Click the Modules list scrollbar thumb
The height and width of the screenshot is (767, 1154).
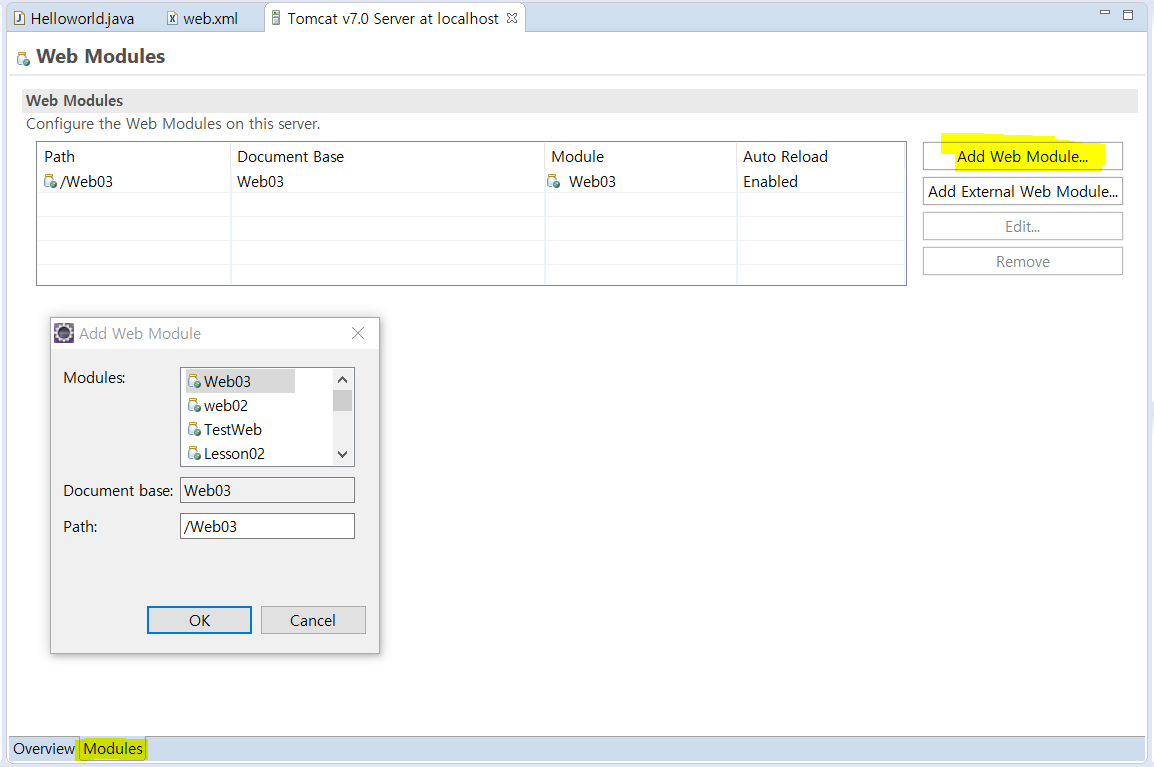342,400
